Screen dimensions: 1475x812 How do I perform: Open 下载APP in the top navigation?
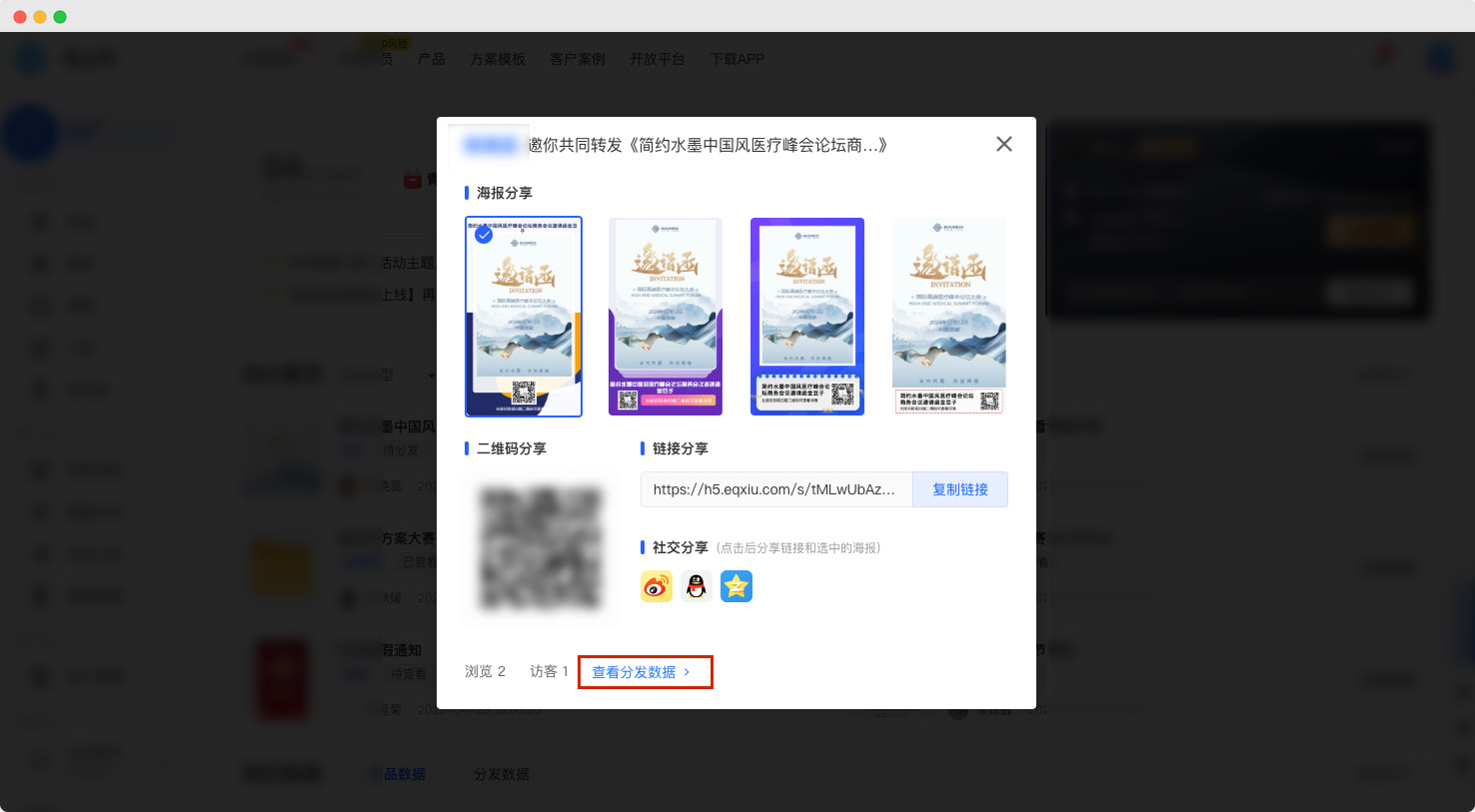[737, 59]
